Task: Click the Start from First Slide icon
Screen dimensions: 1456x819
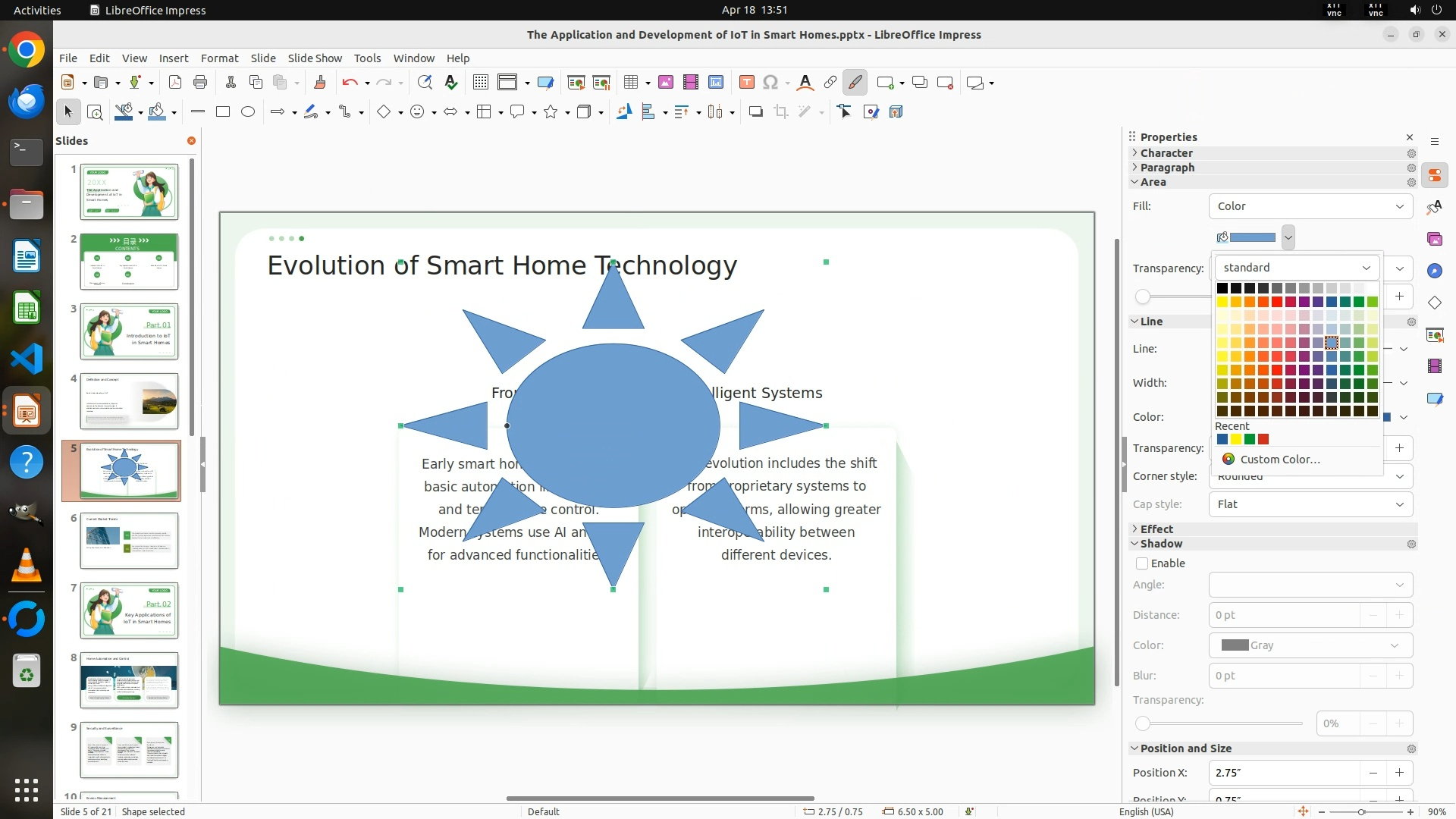Action: tap(576, 83)
